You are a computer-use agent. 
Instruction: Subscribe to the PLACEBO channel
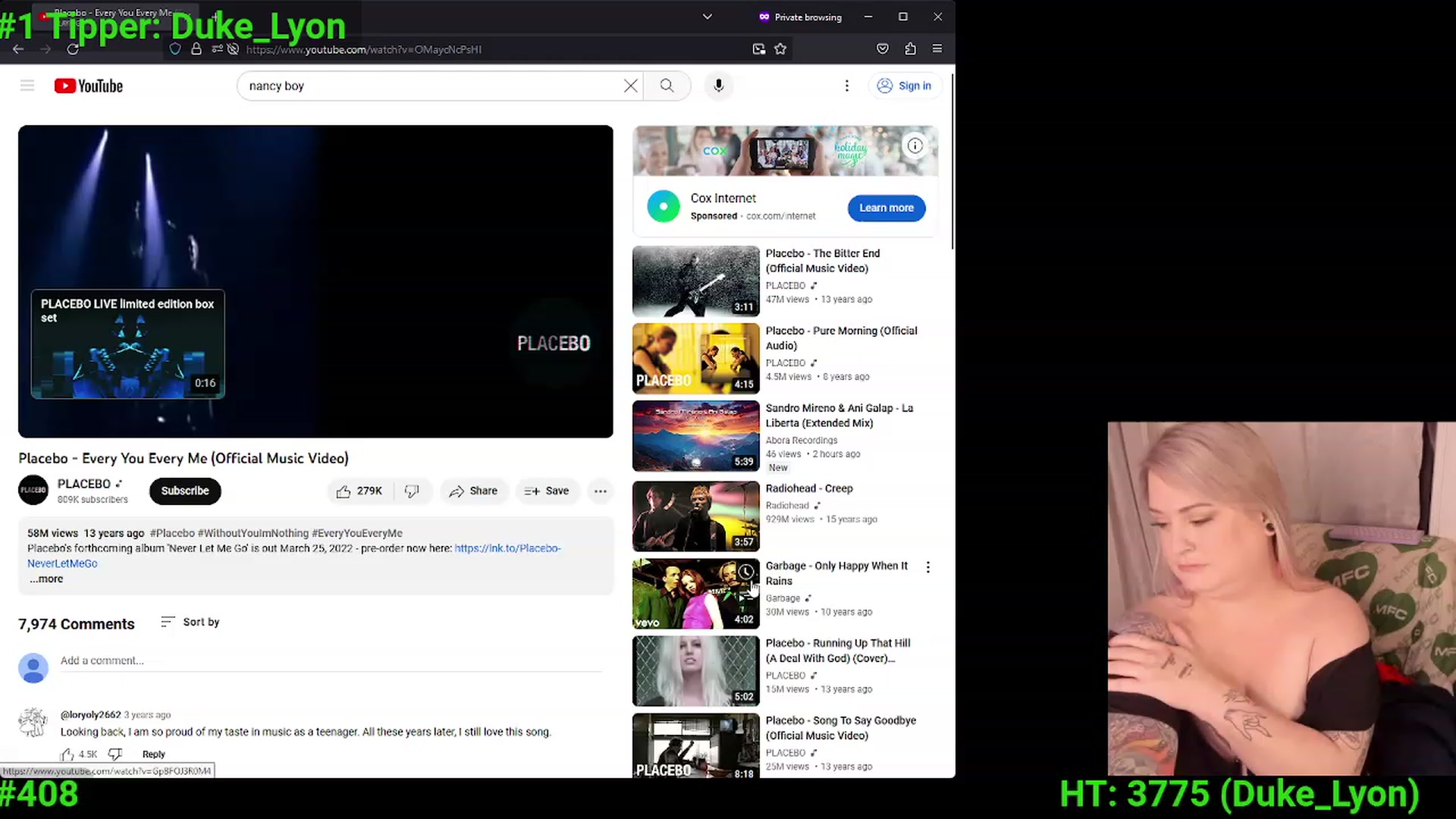(x=185, y=491)
